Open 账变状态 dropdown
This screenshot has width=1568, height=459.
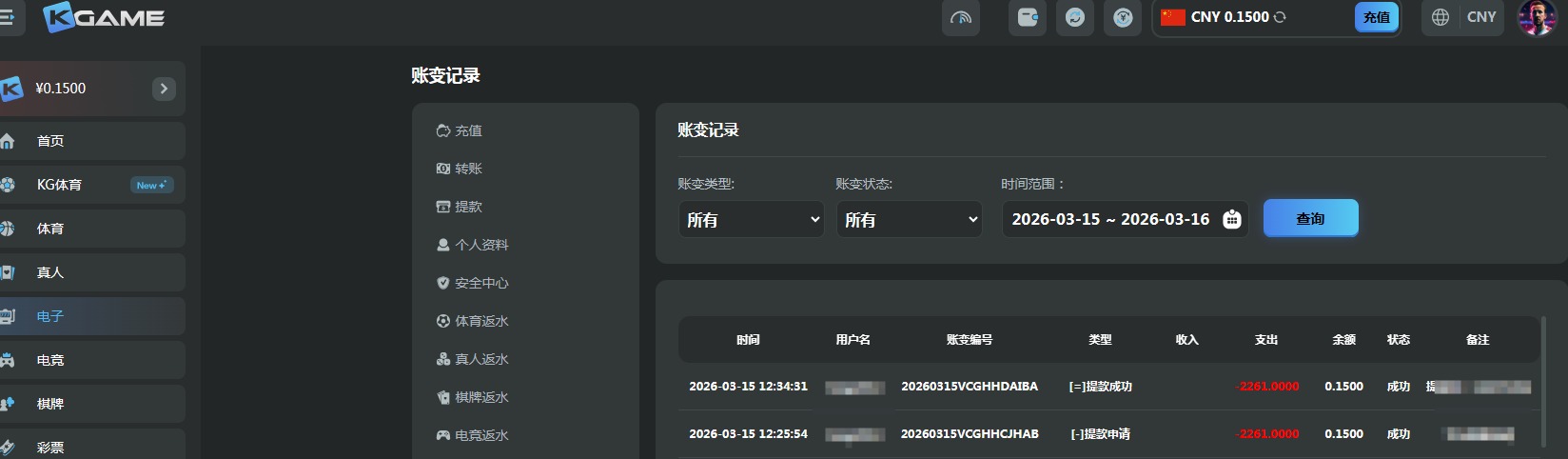(910, 219)
